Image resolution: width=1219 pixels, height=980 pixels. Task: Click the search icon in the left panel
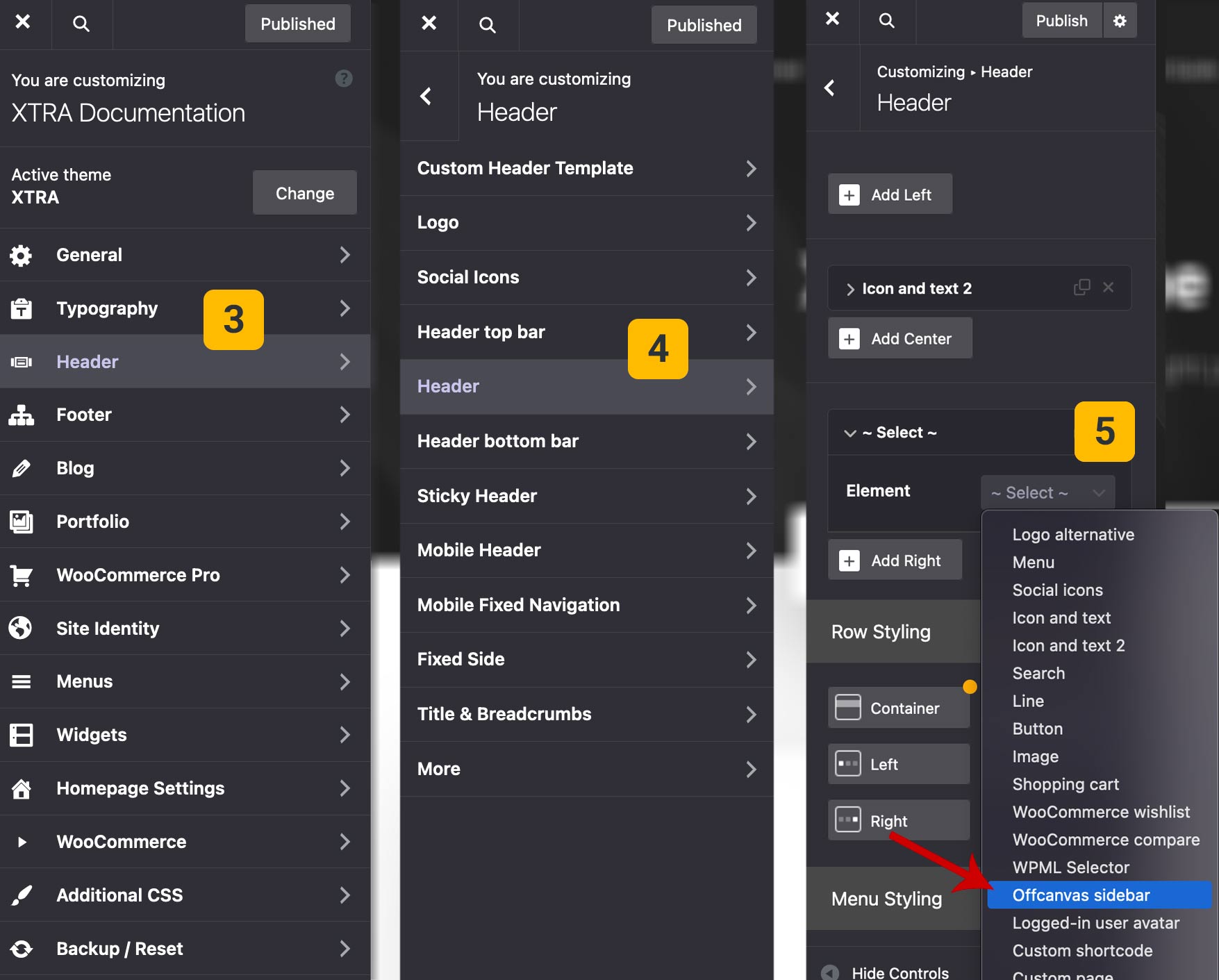(x=81, y=24)
